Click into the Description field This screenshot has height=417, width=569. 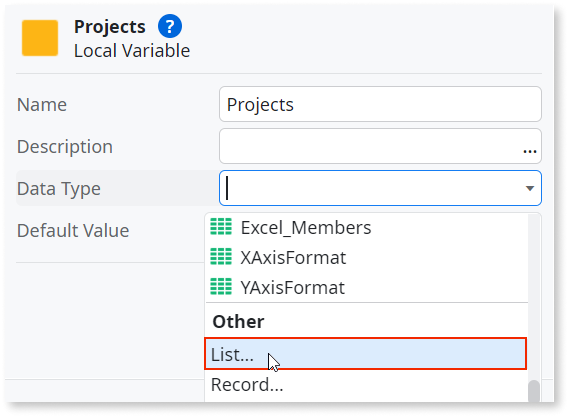pos(380,146)
